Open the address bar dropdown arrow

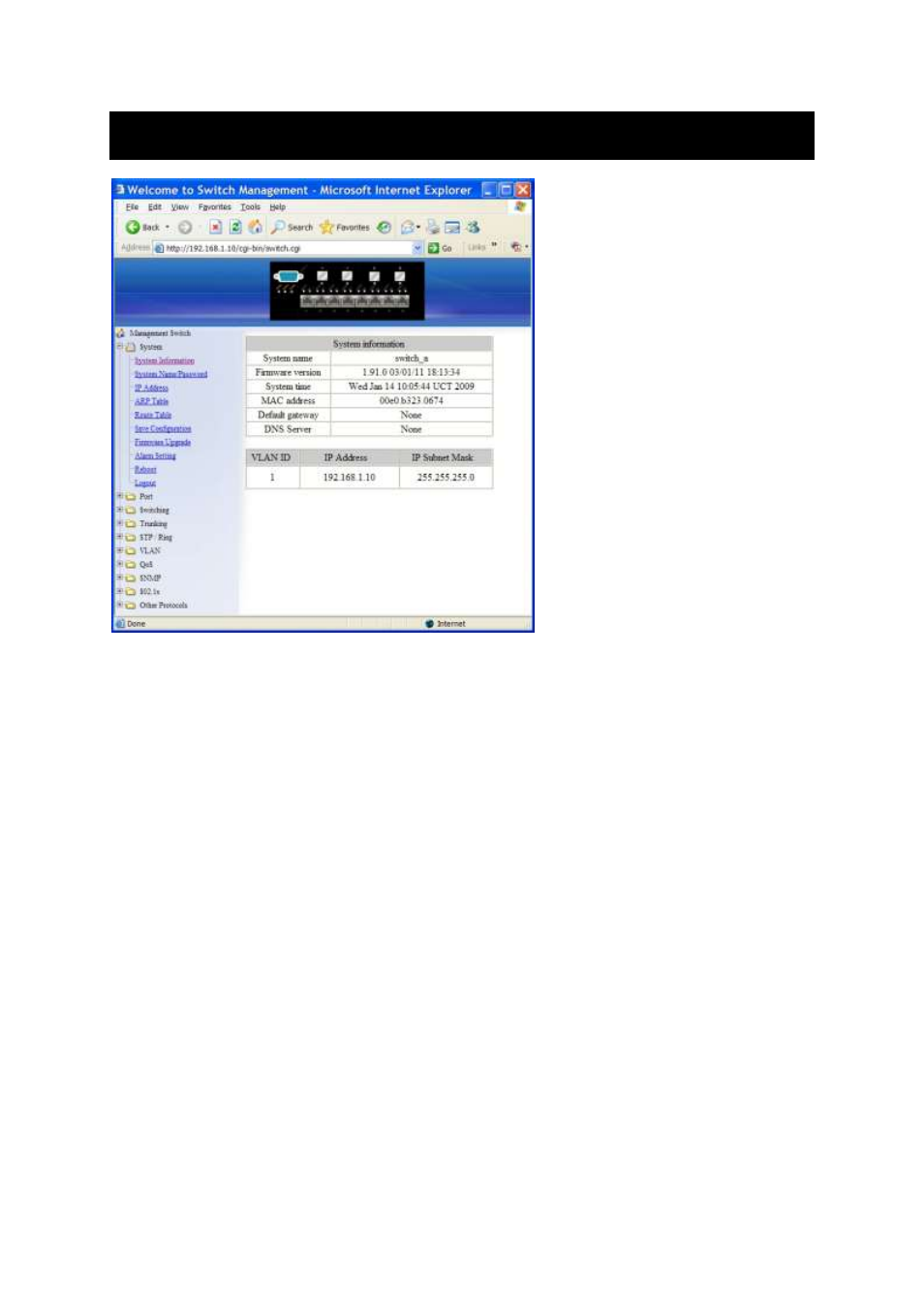[x=418, y=248]
